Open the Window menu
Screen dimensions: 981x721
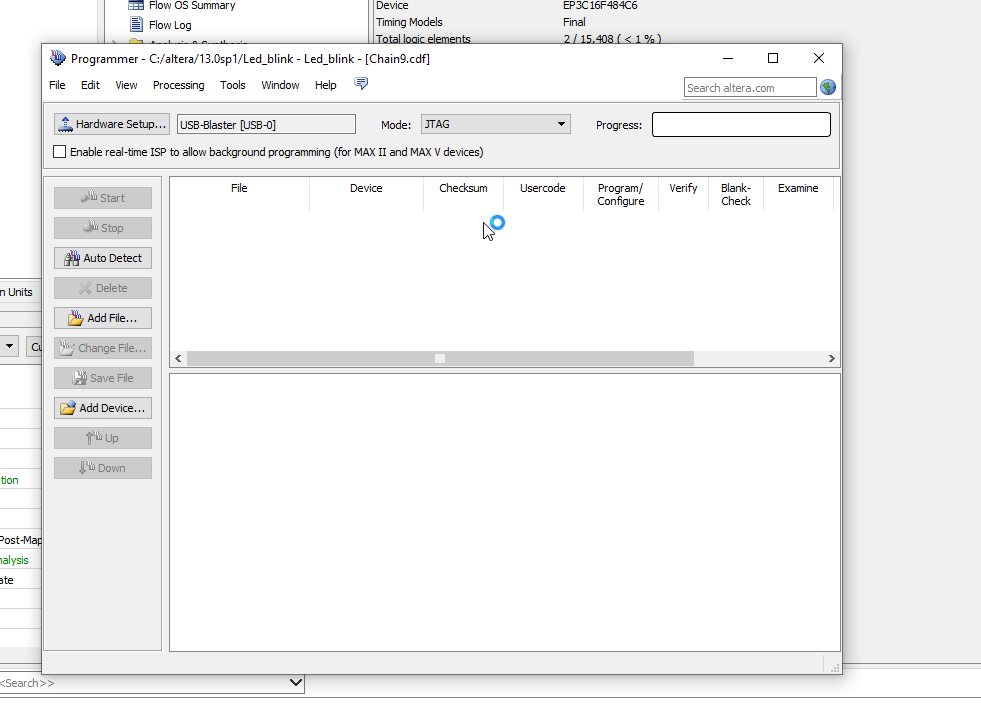[x=280, y=85]
